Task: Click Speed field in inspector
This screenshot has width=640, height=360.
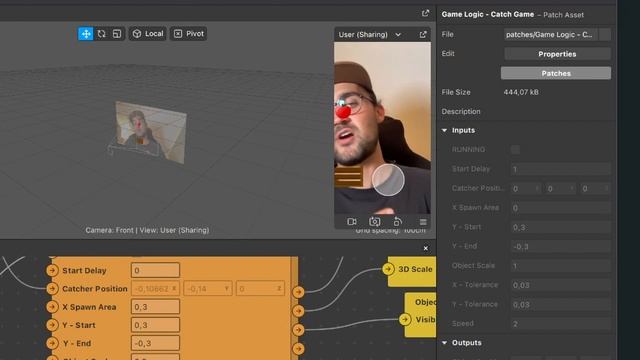Action: [x=560, y=324]
